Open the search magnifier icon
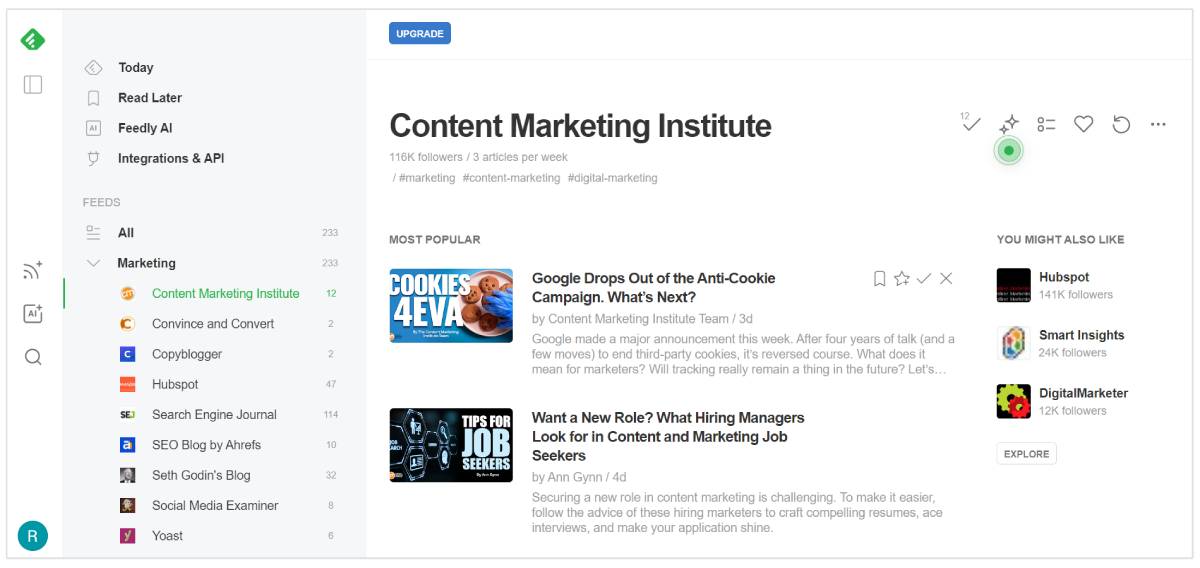The height and width of the screenshot is (568, 1200). 33,357
